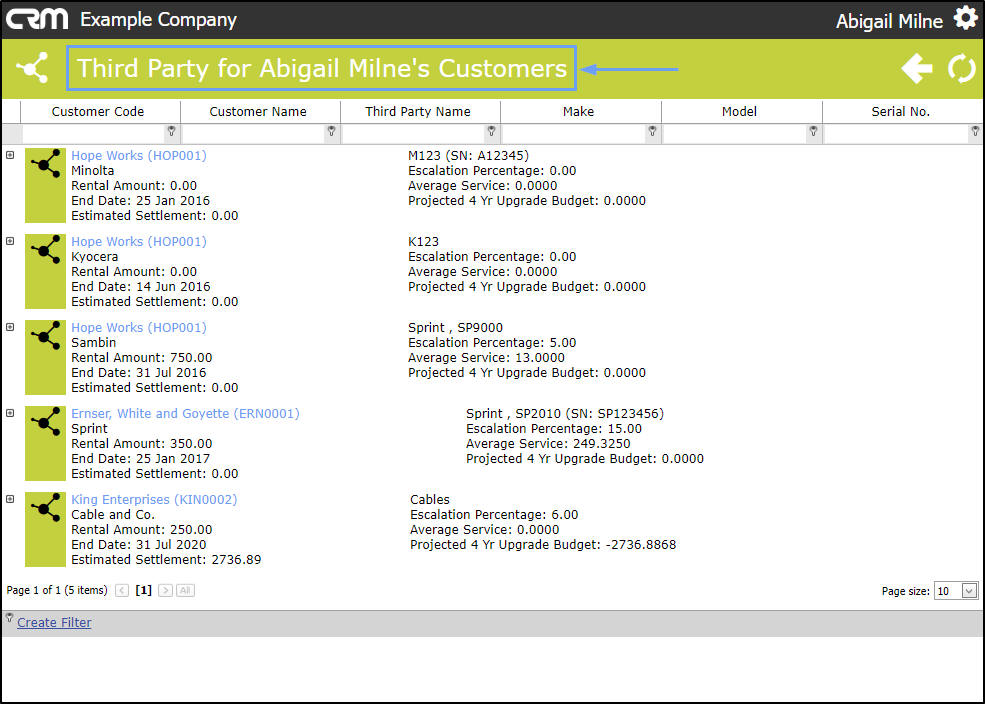Click the CRM logo in the header
Screen dimensions: 985x704
[x=37, y=19]
